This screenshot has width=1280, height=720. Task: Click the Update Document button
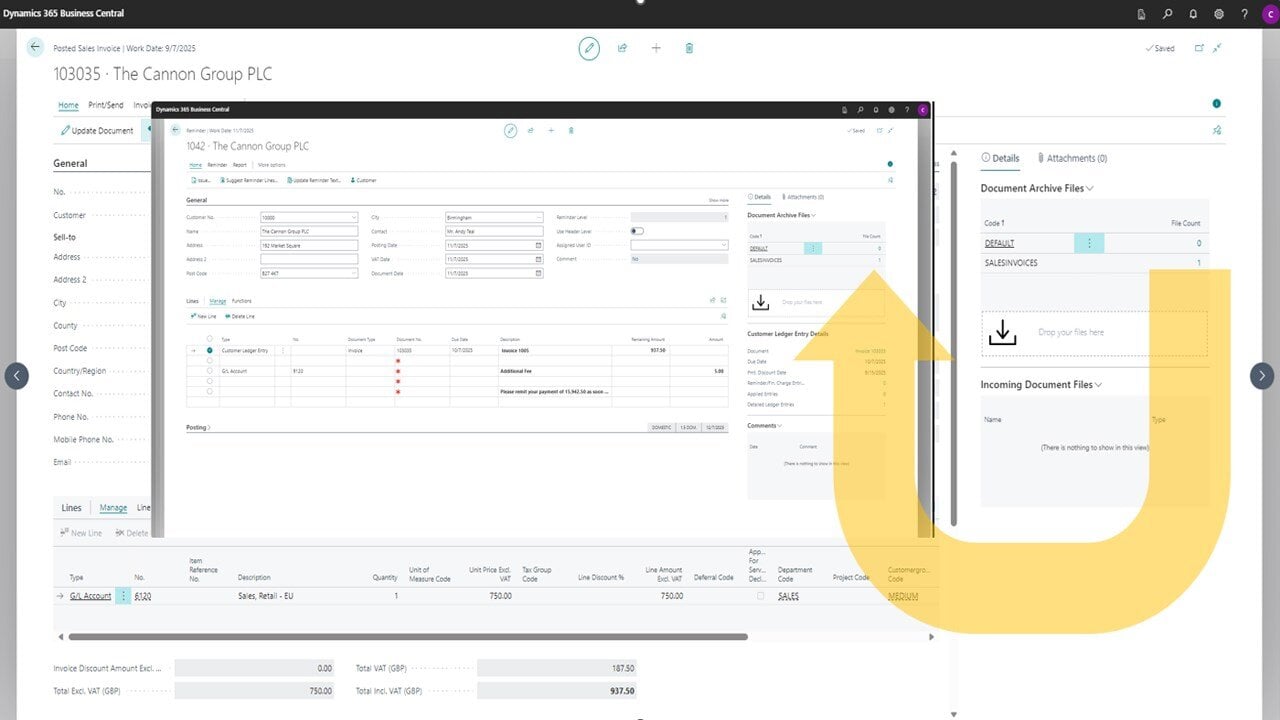(x=97, y=131)
